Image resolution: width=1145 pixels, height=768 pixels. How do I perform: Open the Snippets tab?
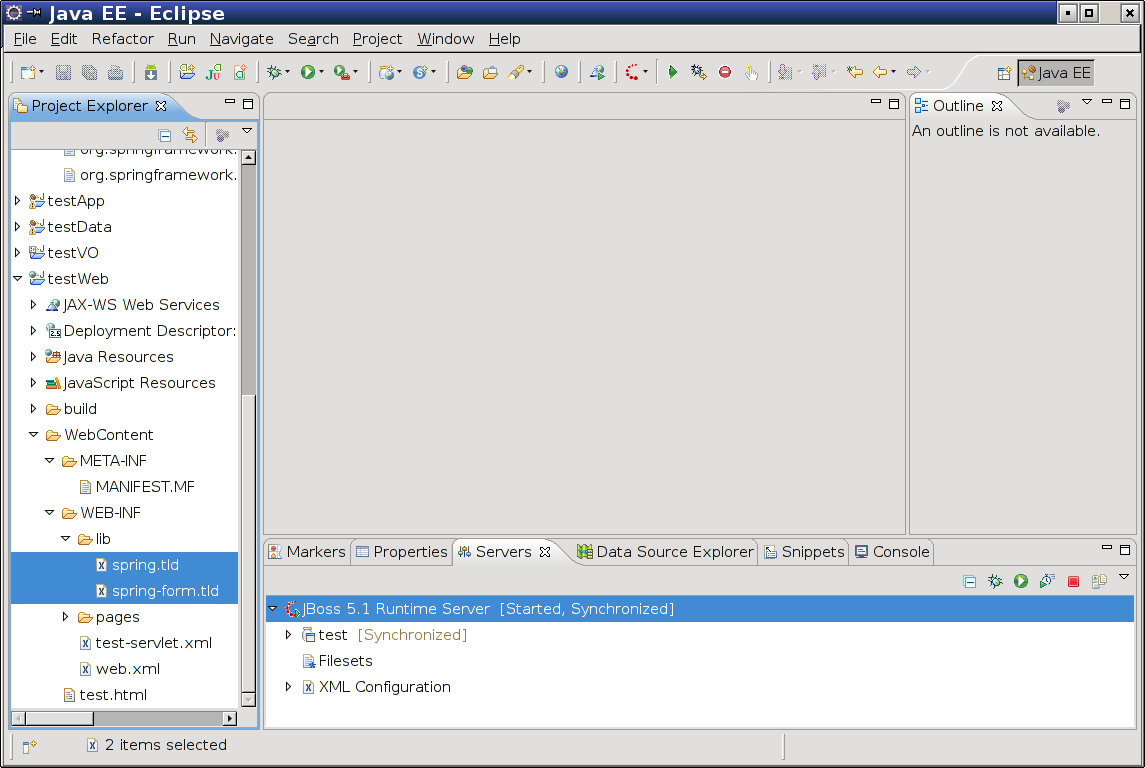pyautogui.click(x=804, y=552)
